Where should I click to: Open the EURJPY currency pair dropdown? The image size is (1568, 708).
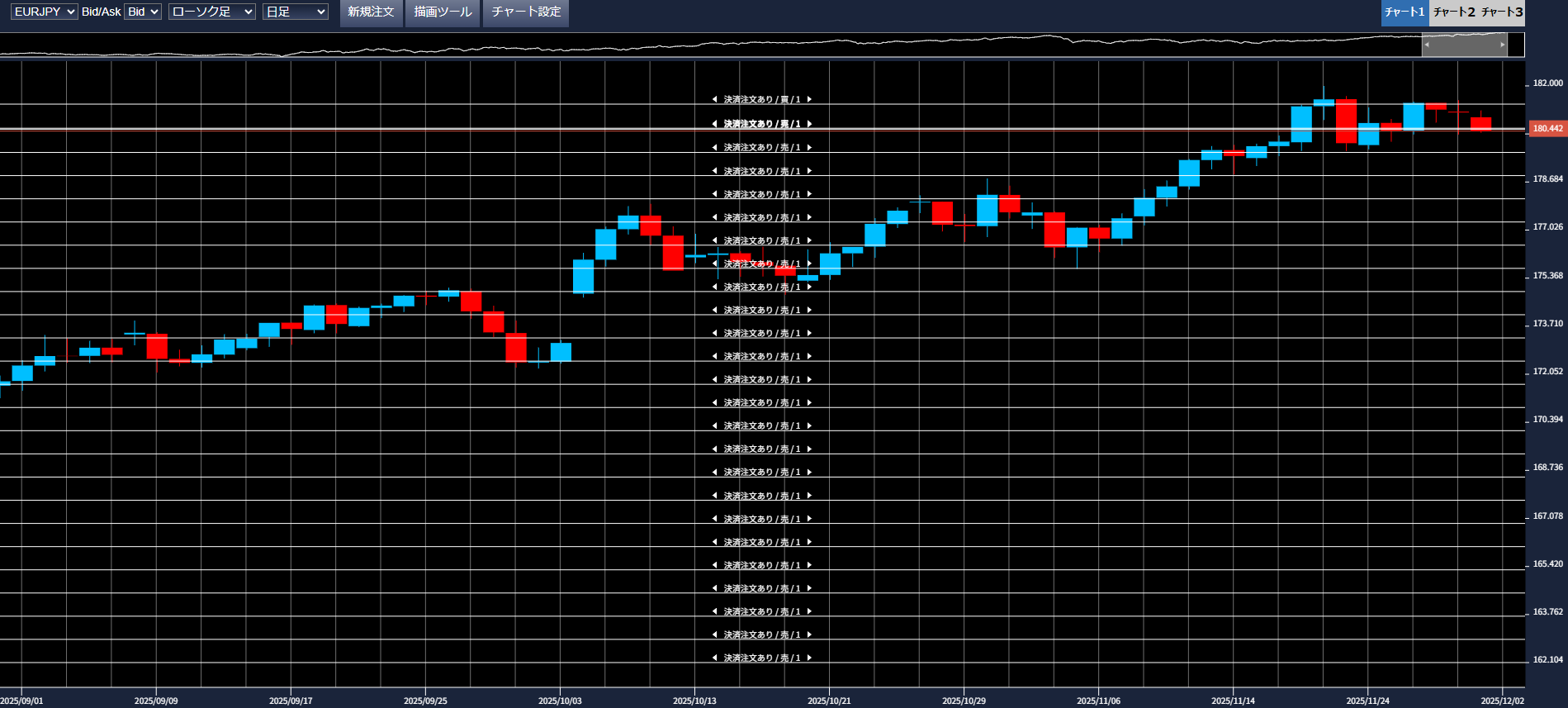tap(45, 12)
